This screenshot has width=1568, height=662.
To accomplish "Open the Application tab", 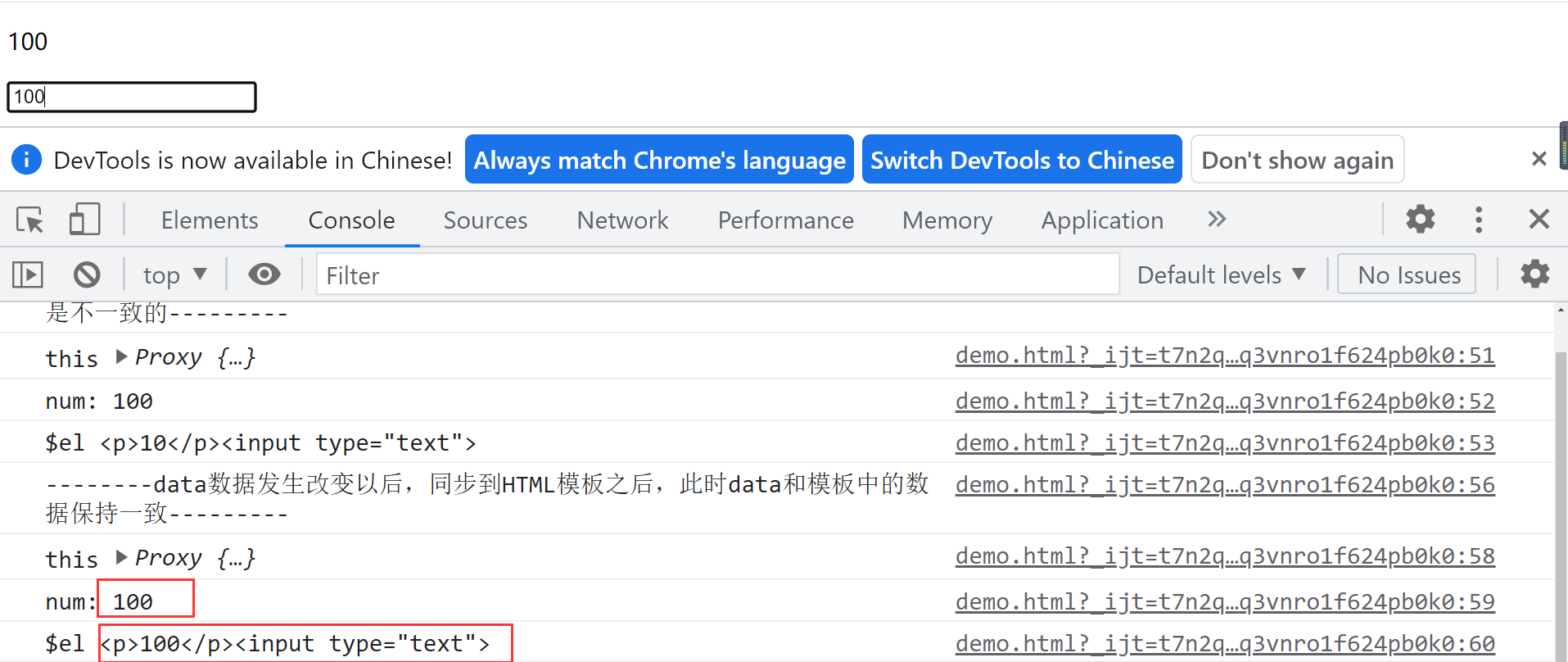I will tap(1103, 220).
